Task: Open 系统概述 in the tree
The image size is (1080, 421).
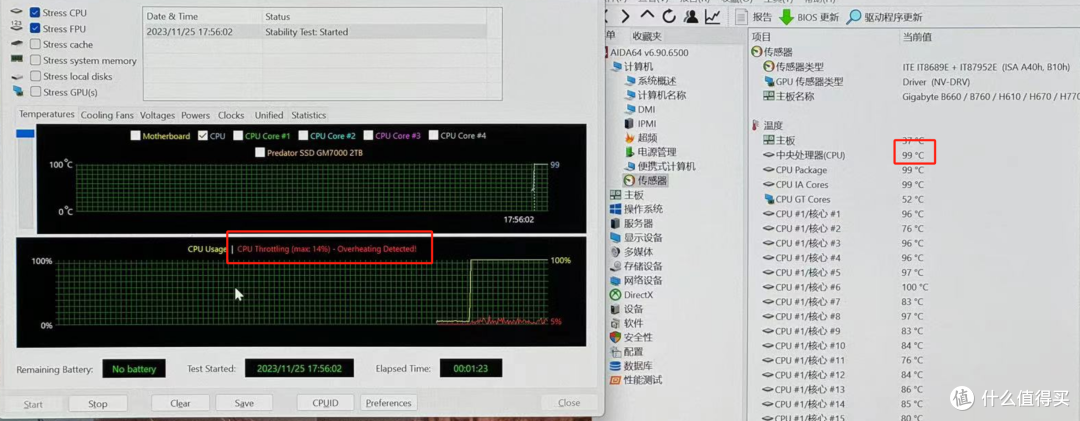Action: point(651,81)
